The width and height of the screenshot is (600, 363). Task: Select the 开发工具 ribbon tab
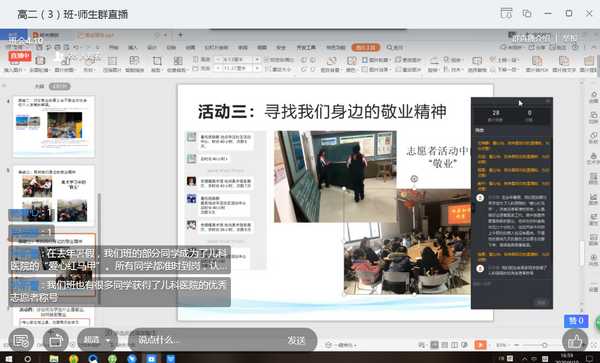tap(306, 47)
